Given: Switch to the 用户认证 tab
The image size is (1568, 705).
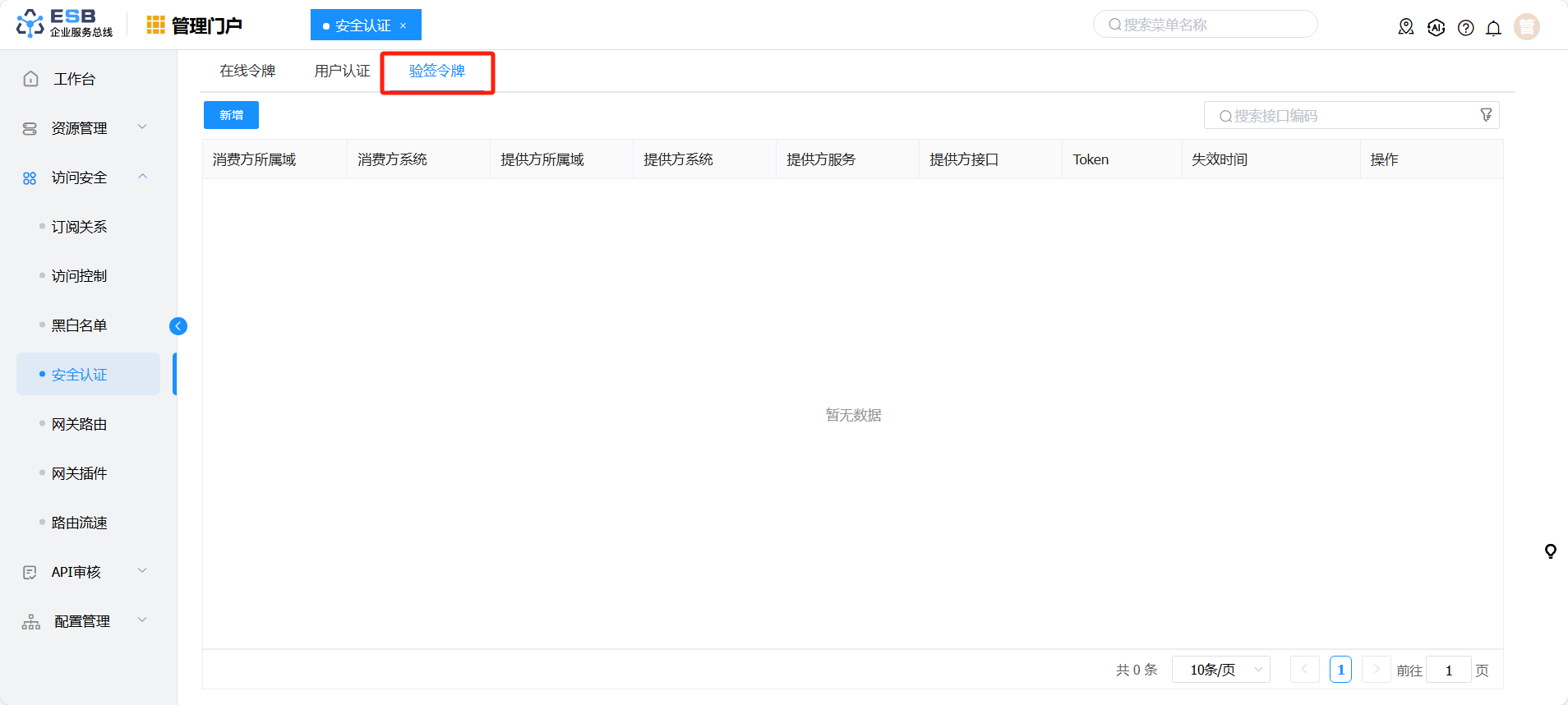Looking at the screenshot, I should click(x=342, y=71).
